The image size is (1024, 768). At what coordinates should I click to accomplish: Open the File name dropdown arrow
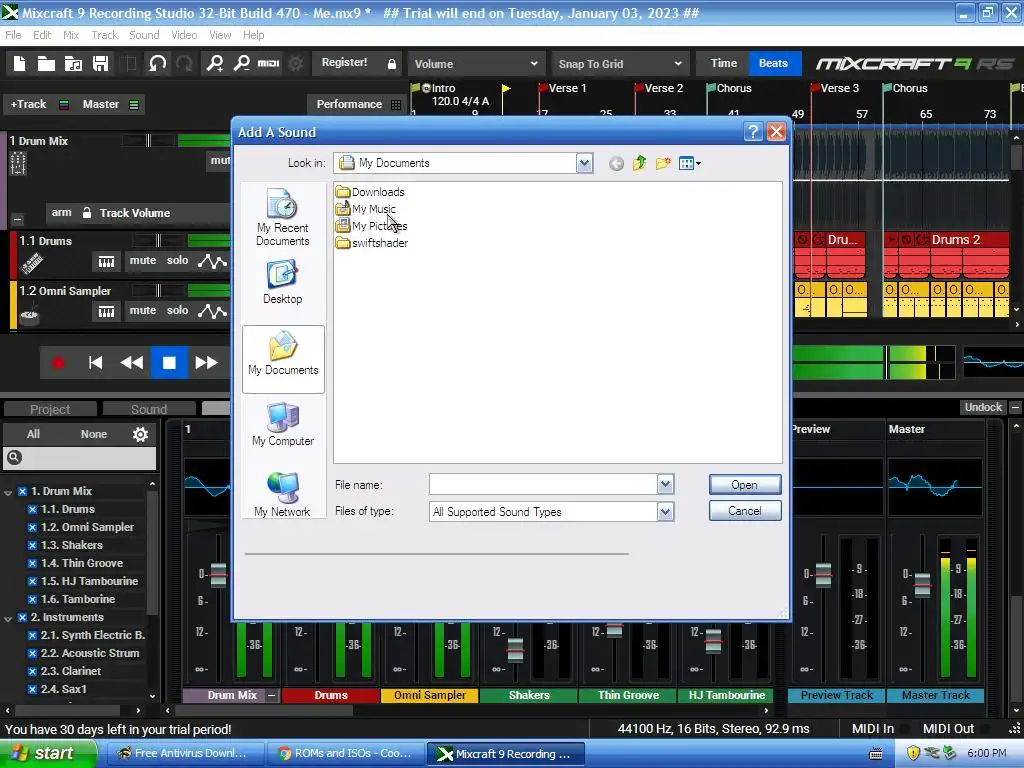click(x=665, y=485)
